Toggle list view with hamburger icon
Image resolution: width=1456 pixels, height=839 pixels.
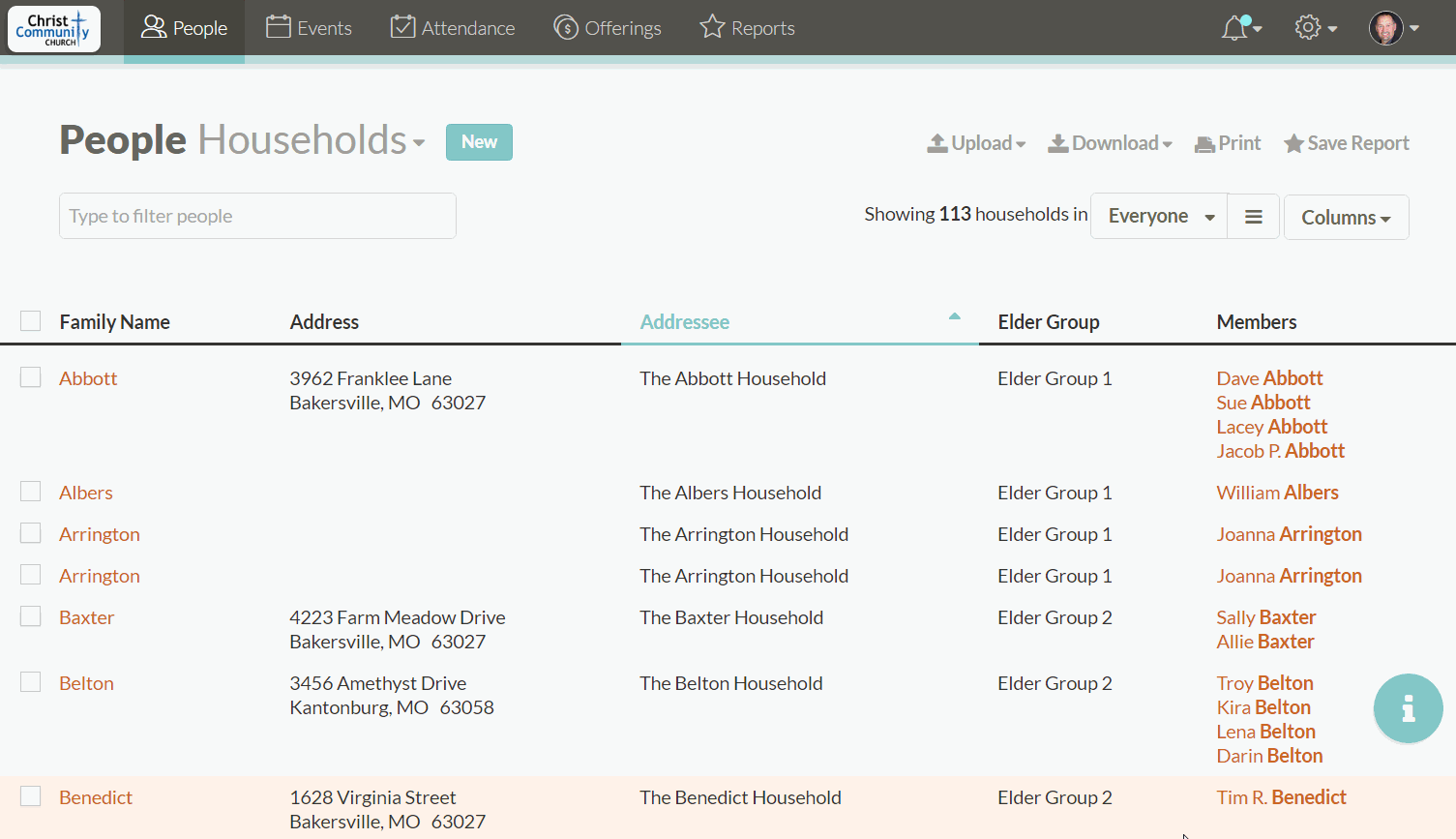point(1253,217)
